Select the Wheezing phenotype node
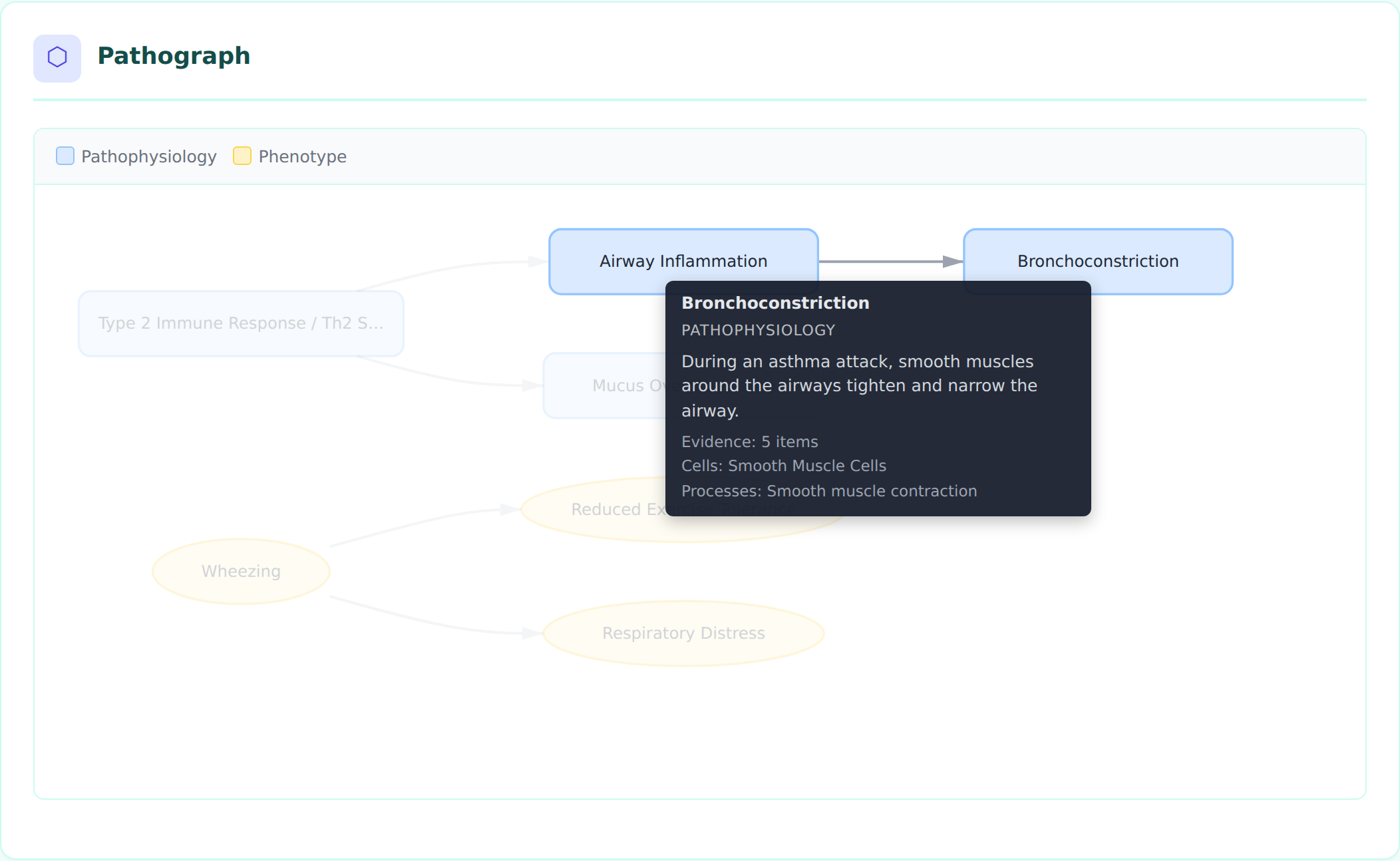 coord(241,572)
